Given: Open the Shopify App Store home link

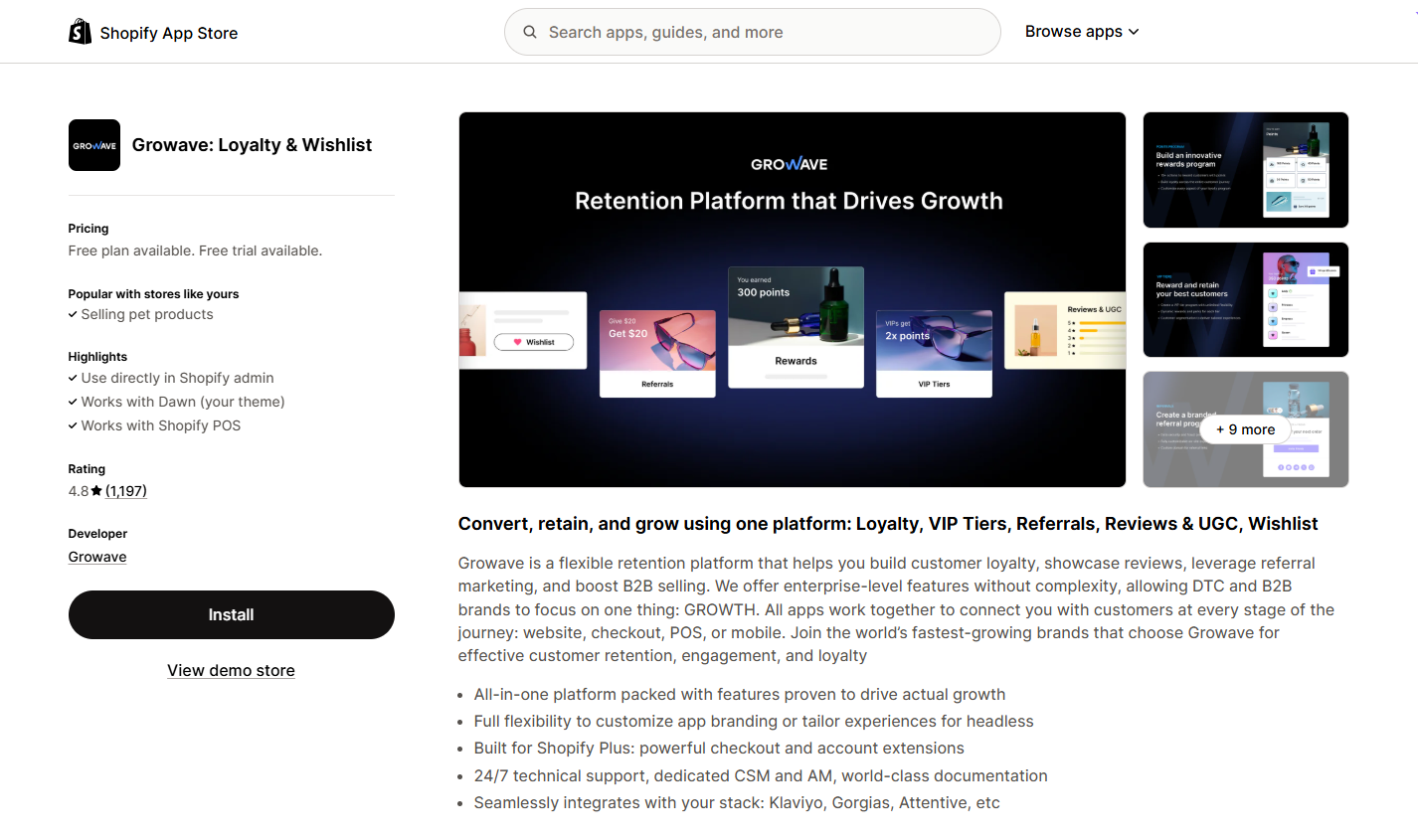Looking at the screenshot, I should 168,33.
